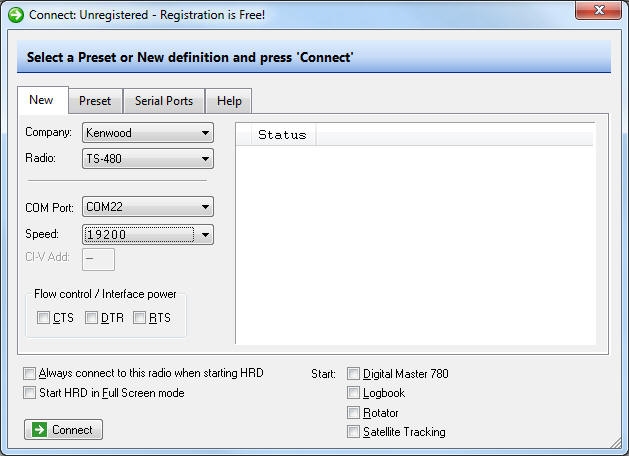Image resolution: width=629 pixels, height=456 pixels.
Task: Expand the COM Port dropdown showing COM22
Action: click(x=148, y=207)
